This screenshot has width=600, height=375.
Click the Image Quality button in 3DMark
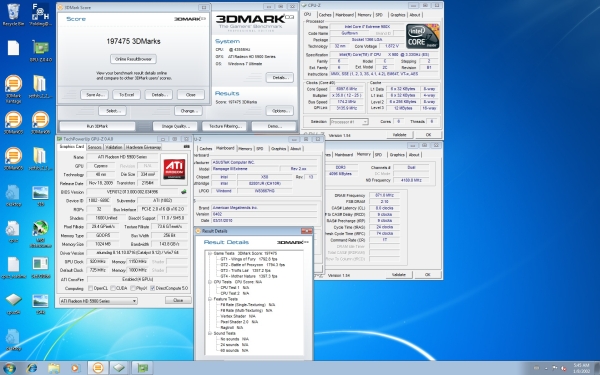click(175, 126)
